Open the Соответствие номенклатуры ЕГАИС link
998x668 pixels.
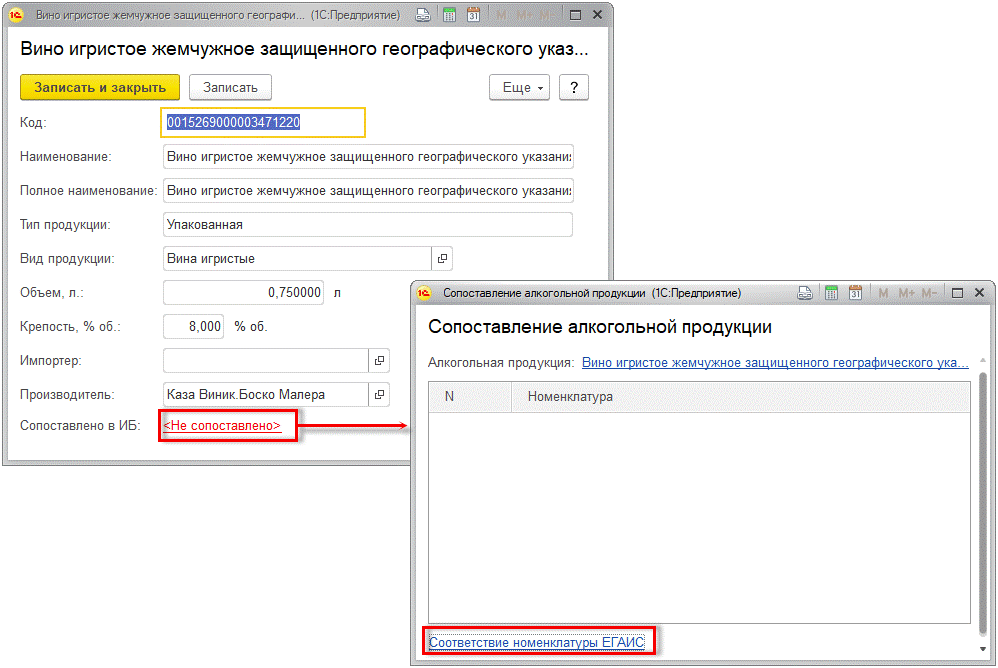pyautogui.click(x=537, y=643)
